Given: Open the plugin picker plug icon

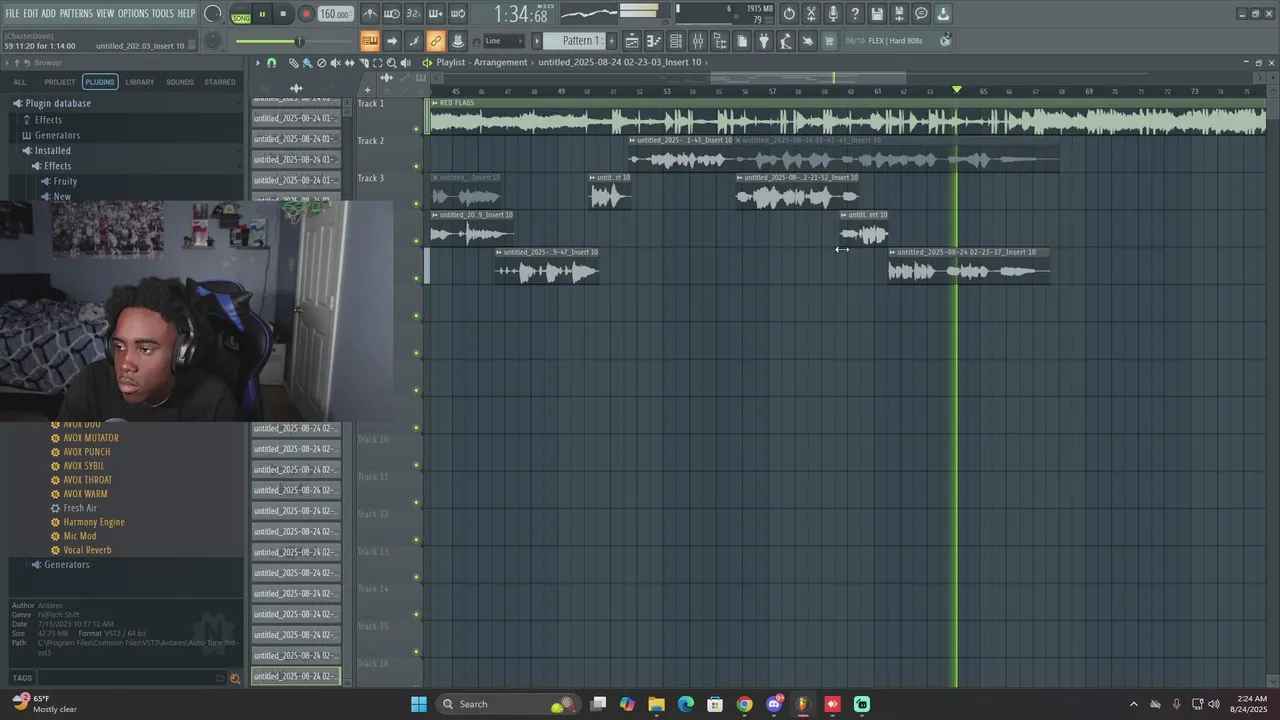Looking at the screenshot, I should (x=764, y=41).
